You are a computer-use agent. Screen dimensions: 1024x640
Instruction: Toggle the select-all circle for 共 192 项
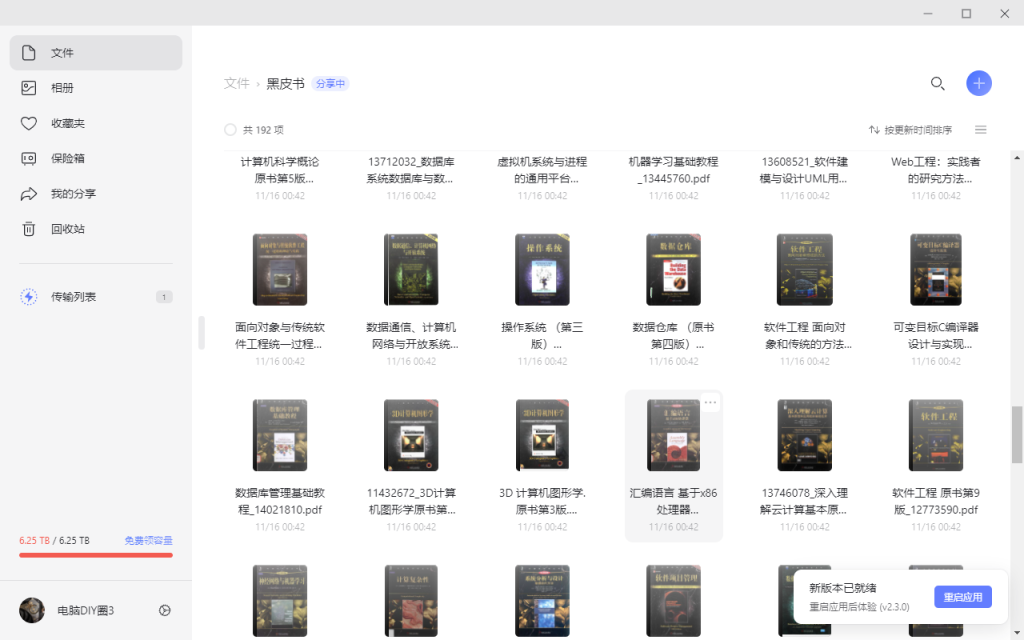(230, 130)
